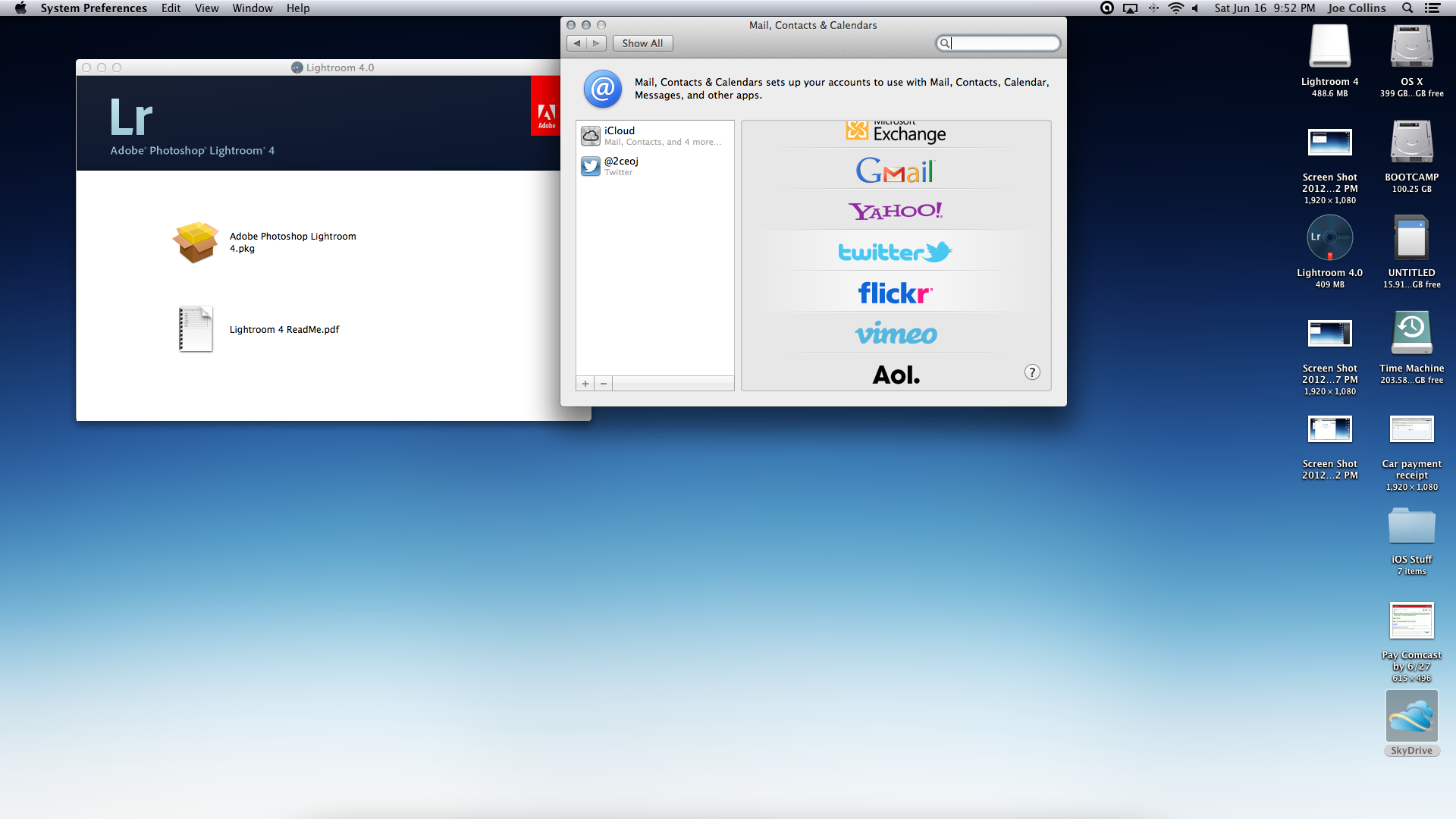
Task: Open help with the question mark button
Action: point(1032,372)
